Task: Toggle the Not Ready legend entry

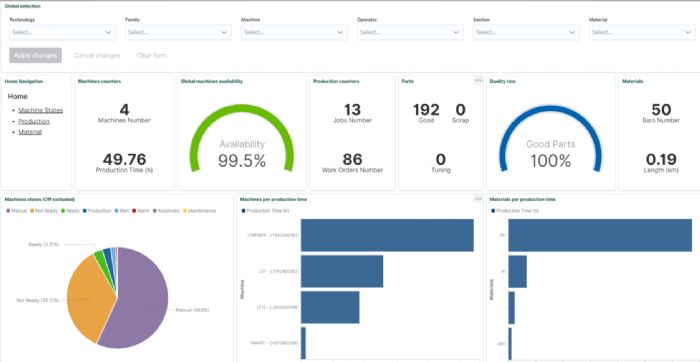Action: (x=44, y=211)
